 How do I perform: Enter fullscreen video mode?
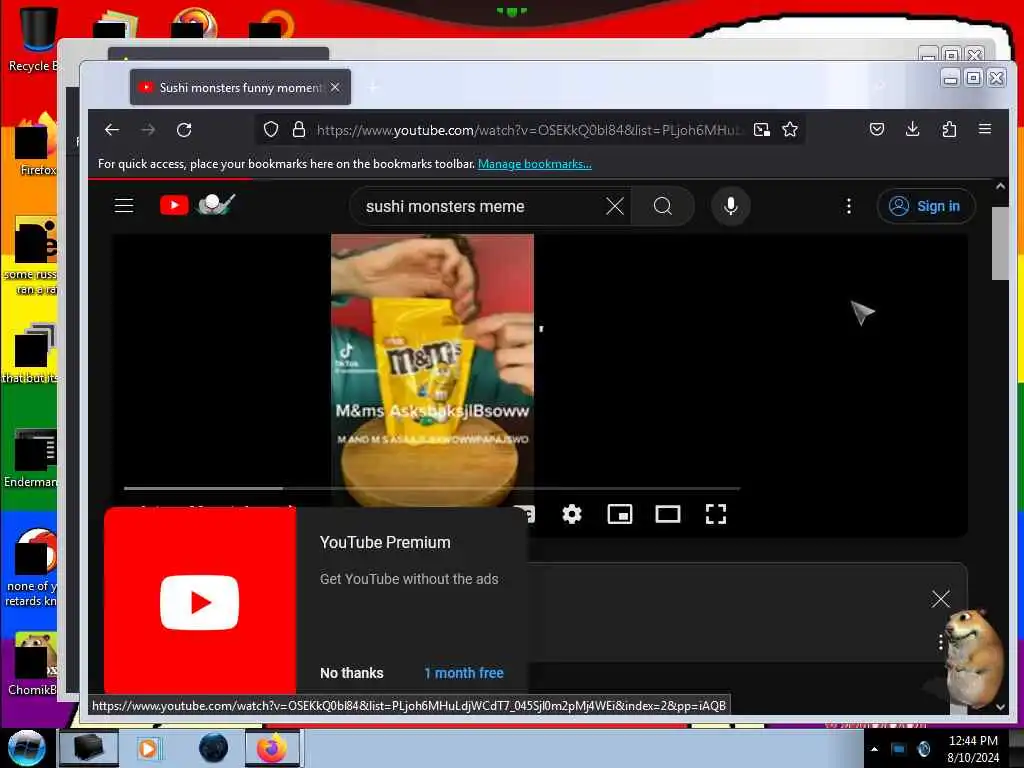[716, 514]
